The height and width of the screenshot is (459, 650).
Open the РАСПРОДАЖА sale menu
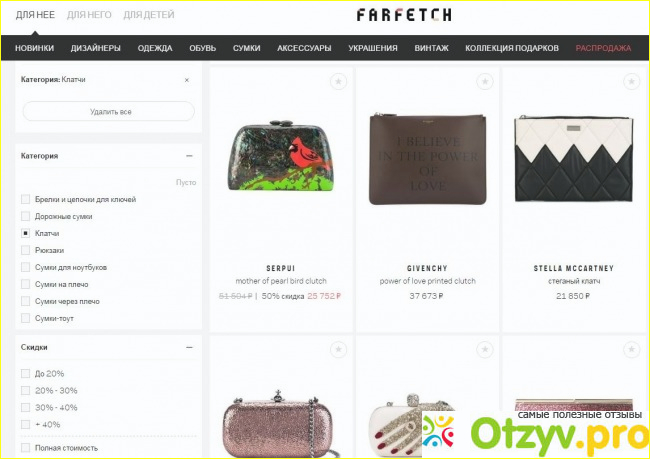[x=603, y=48]
